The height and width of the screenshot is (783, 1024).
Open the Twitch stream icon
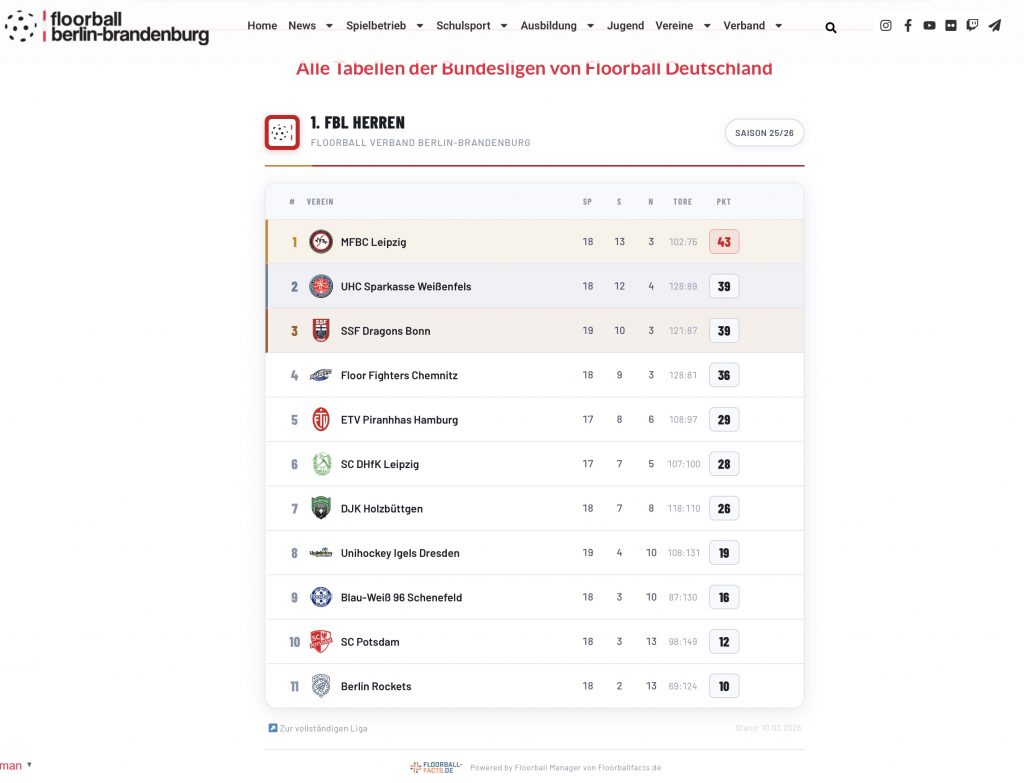972,25
